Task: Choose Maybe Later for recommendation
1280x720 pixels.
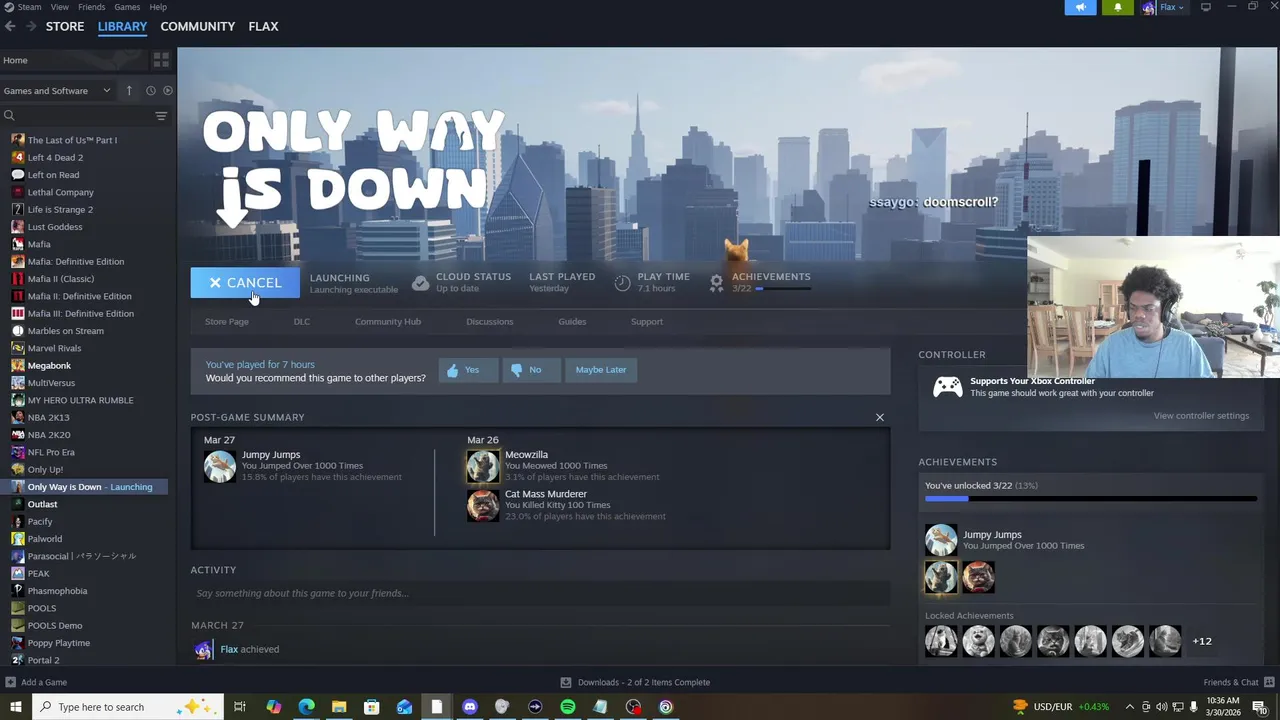Action: pyautogui.click(x=601, y=370)
